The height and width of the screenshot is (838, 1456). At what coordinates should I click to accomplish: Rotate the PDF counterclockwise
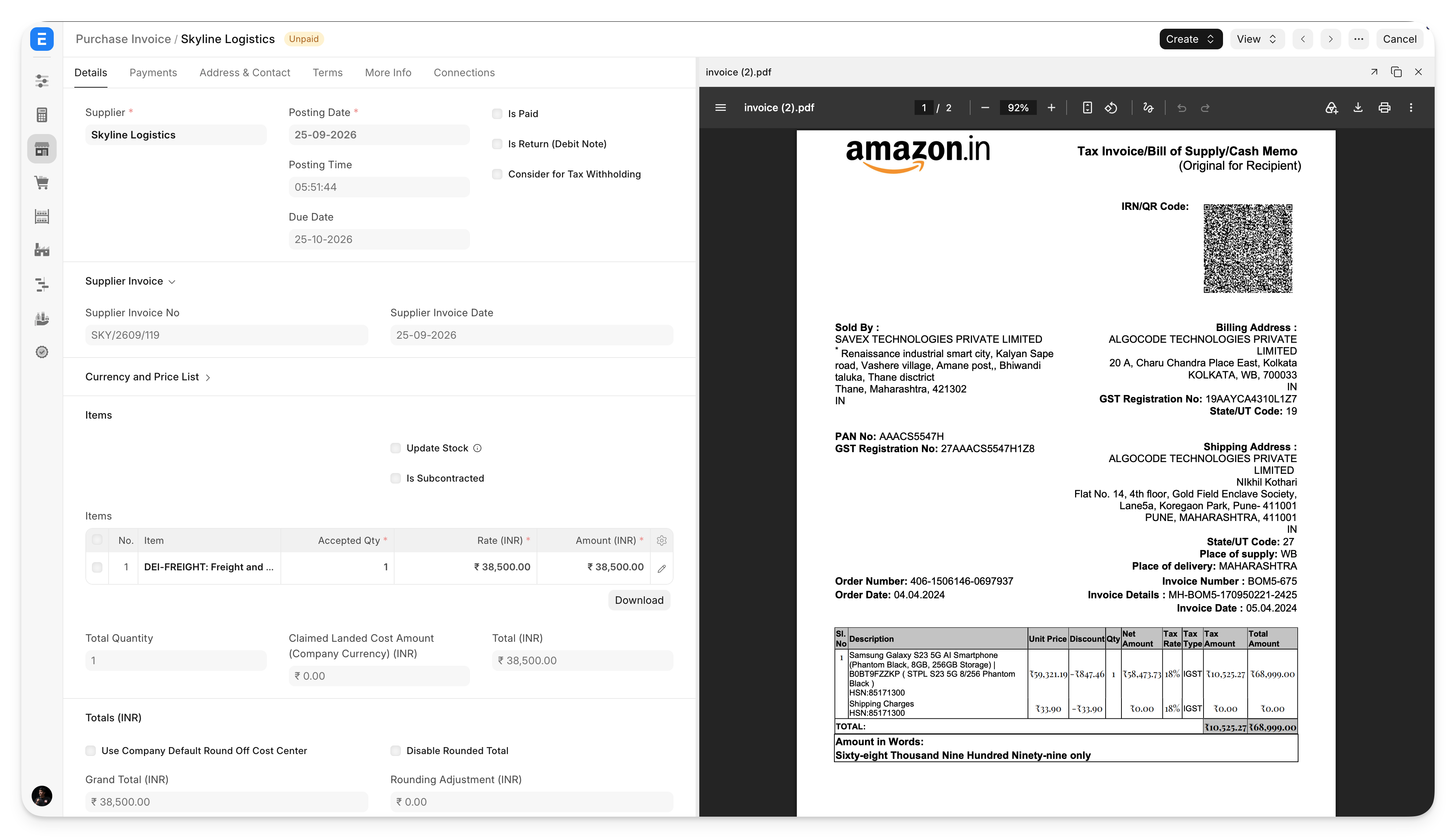click(x=1111, y=108)
